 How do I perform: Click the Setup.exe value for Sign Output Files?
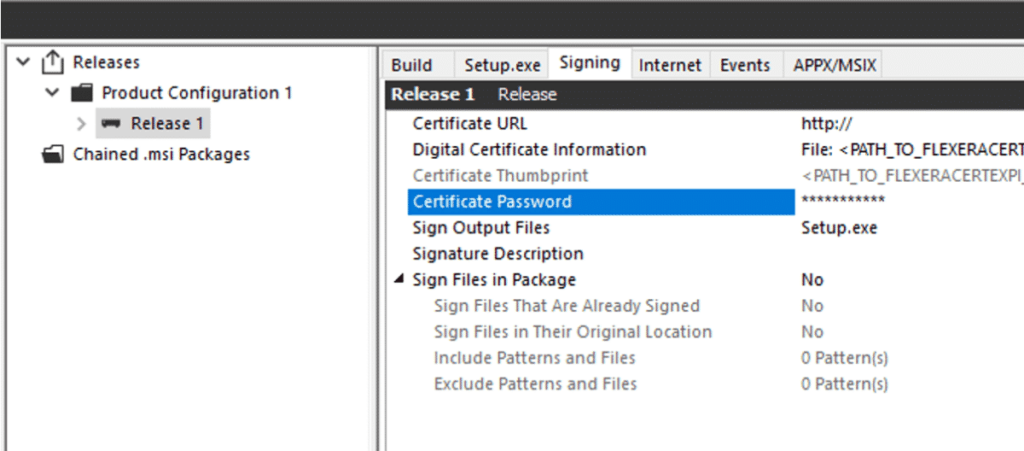[x=839, y=228]
